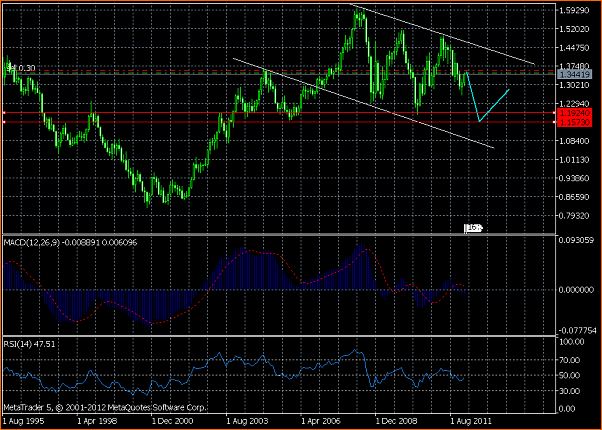The image size is (602, 430).
Task: Click the 1 Apr 1998 date label
Action: pyautogui.click(x=97, y=421)
